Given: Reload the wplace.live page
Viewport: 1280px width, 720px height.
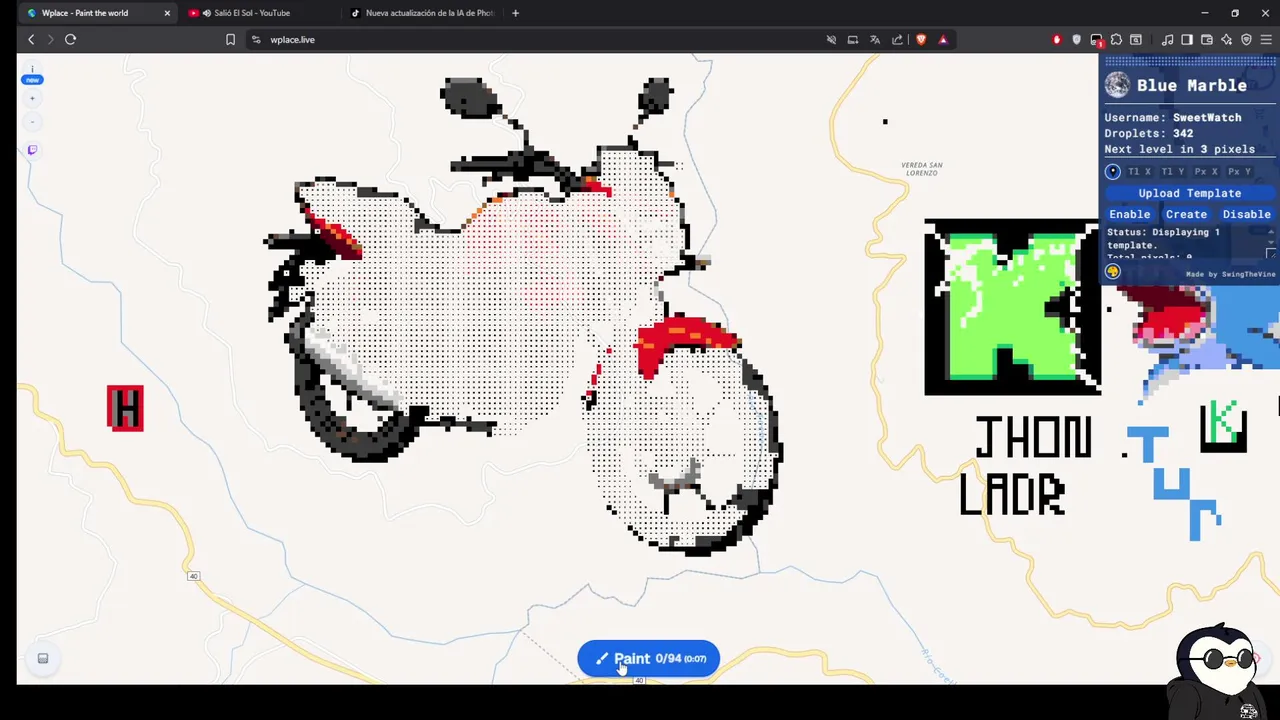Looking at the screenshot, I should (70, 39).
